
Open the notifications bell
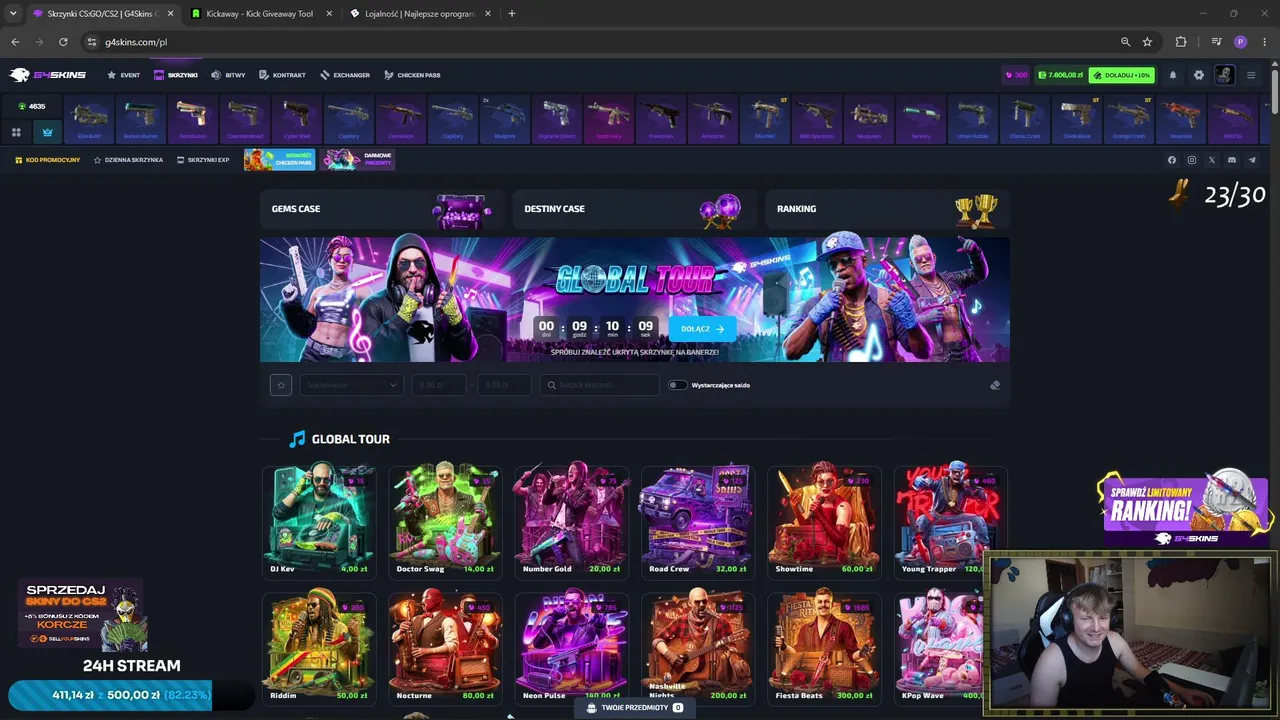pyautogui.click(x=1173, y=75)
